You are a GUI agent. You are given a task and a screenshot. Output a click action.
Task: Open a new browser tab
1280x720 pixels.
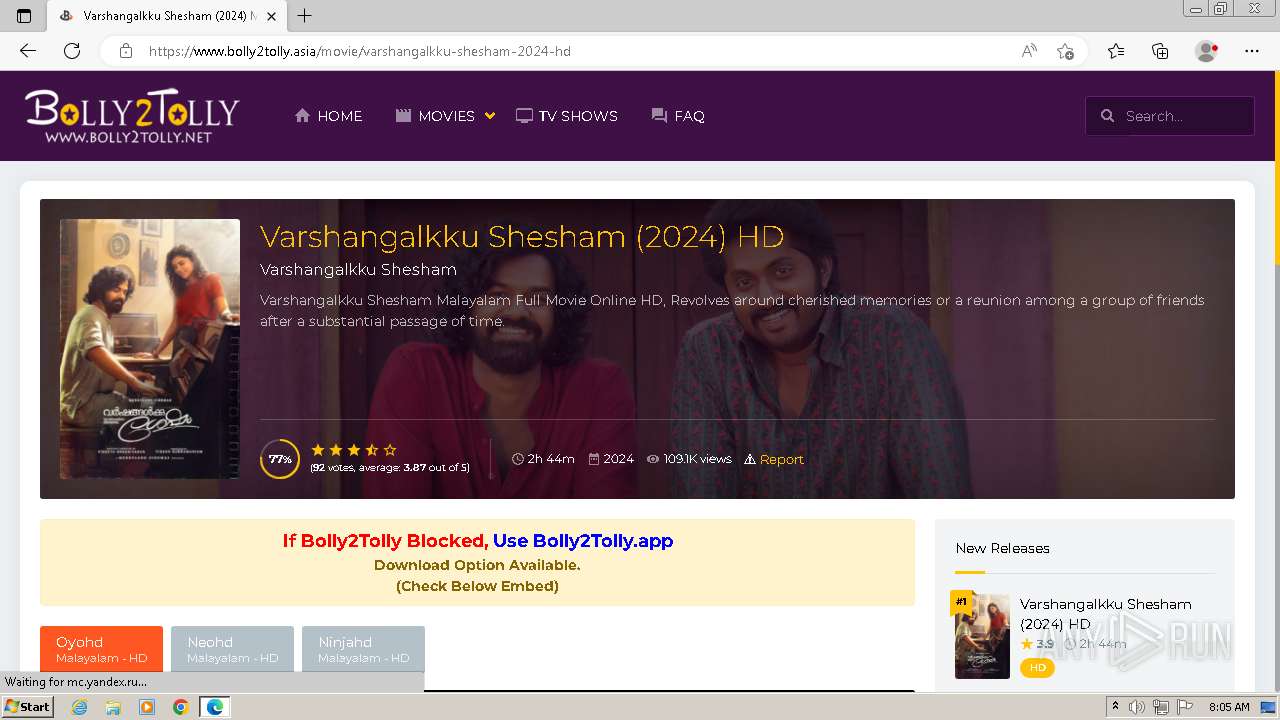point(305,16)
